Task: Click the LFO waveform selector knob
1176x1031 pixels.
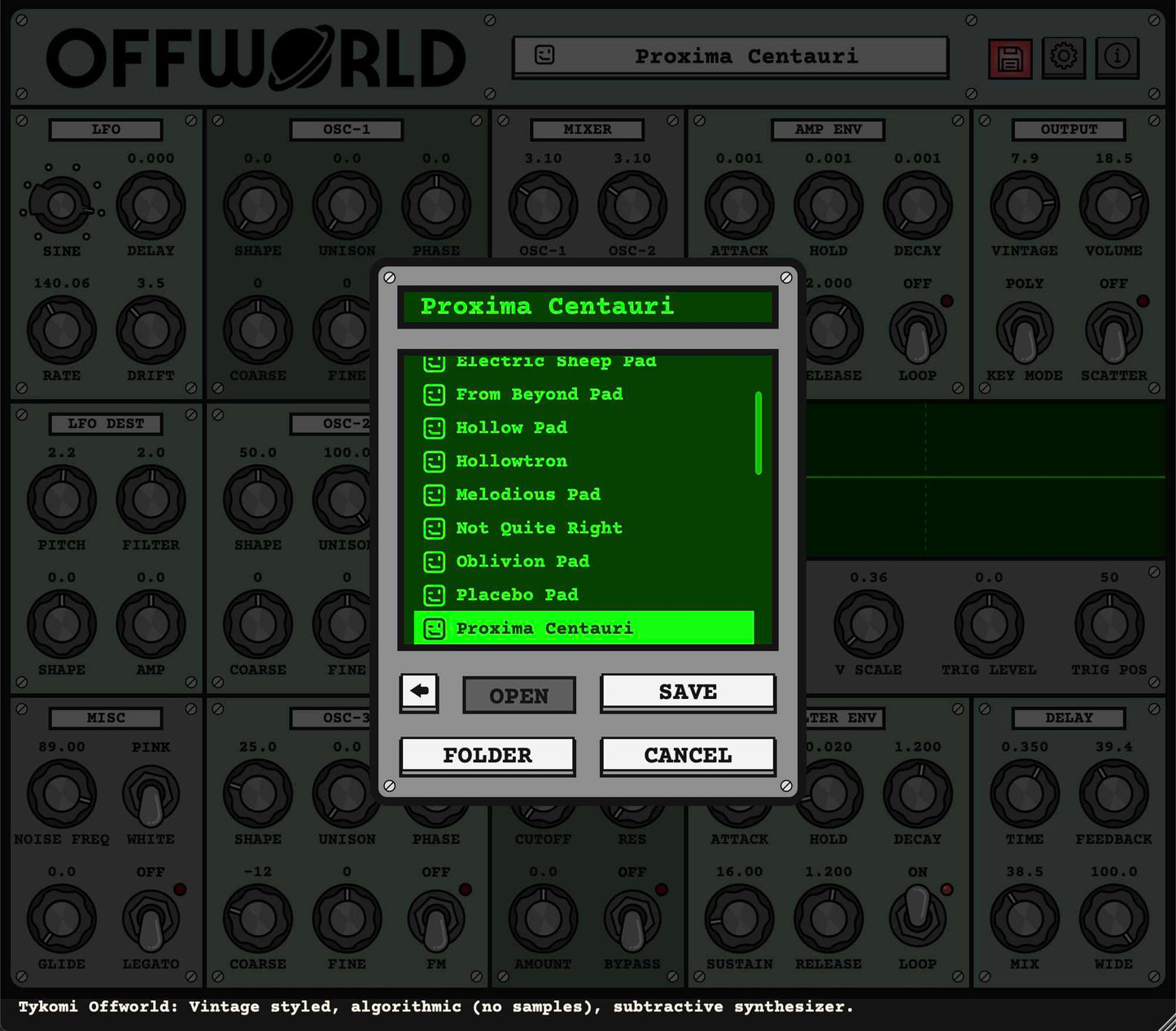Action: click(x=61, y=205)
